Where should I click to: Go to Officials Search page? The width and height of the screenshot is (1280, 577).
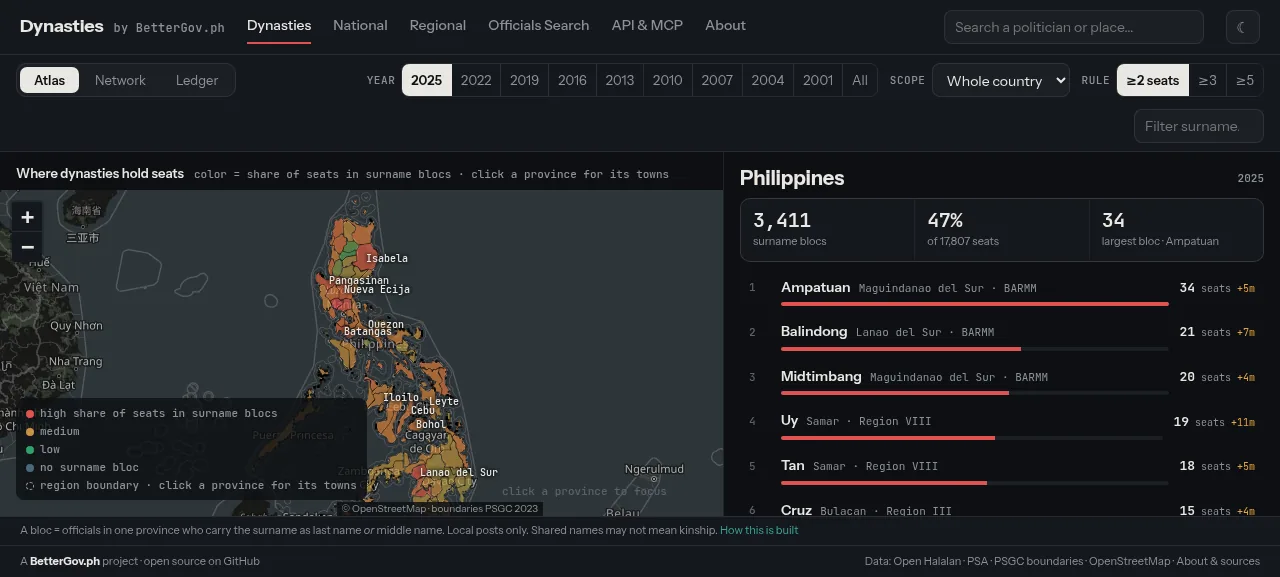(x=538, y=25)
